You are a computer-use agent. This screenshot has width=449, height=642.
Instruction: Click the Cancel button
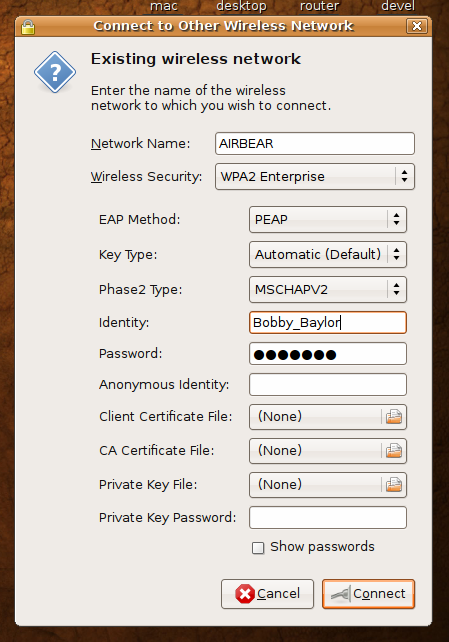click(x=267, y=594)
